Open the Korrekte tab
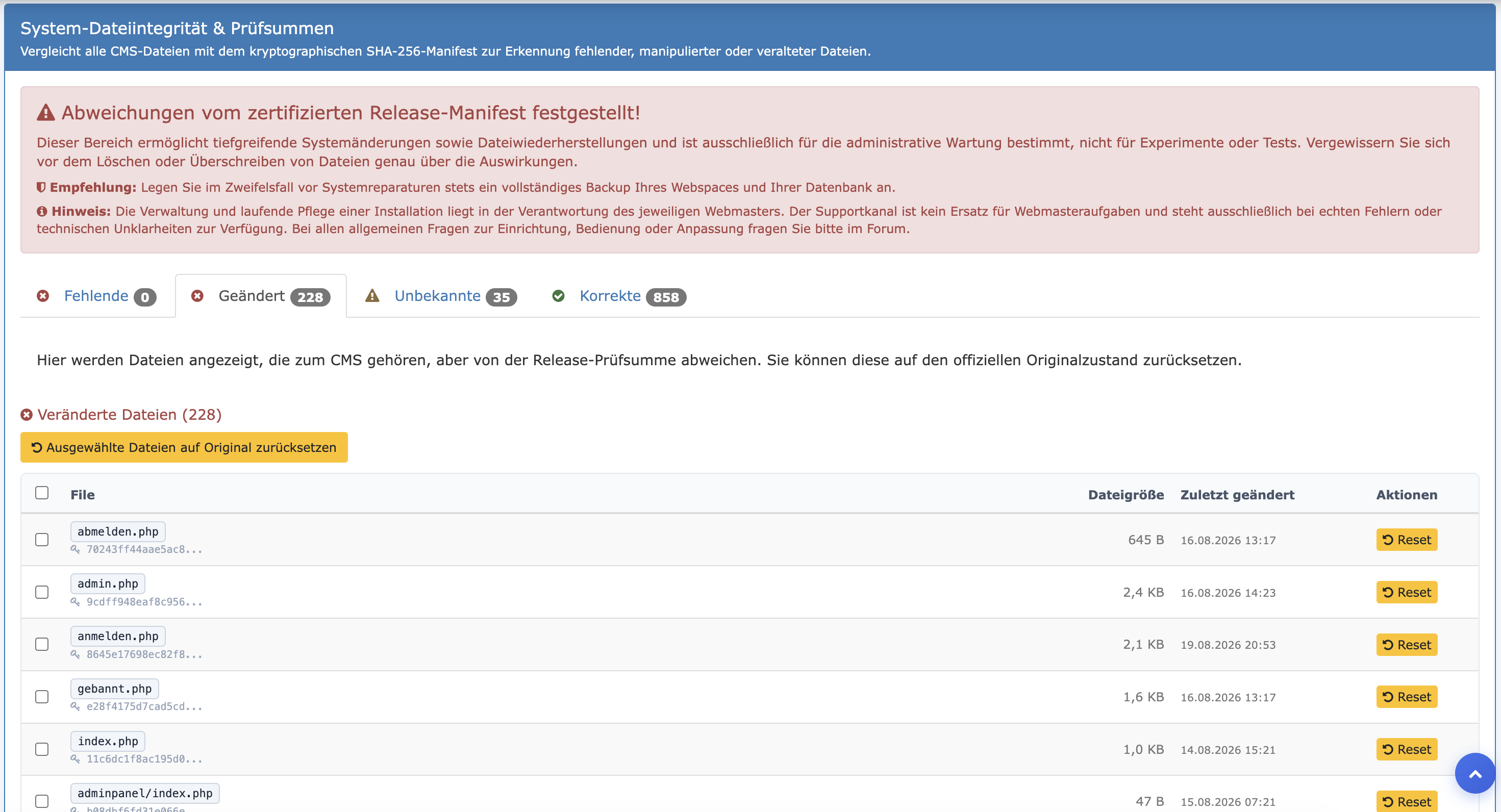1501x812 pixels. (619, 296)
